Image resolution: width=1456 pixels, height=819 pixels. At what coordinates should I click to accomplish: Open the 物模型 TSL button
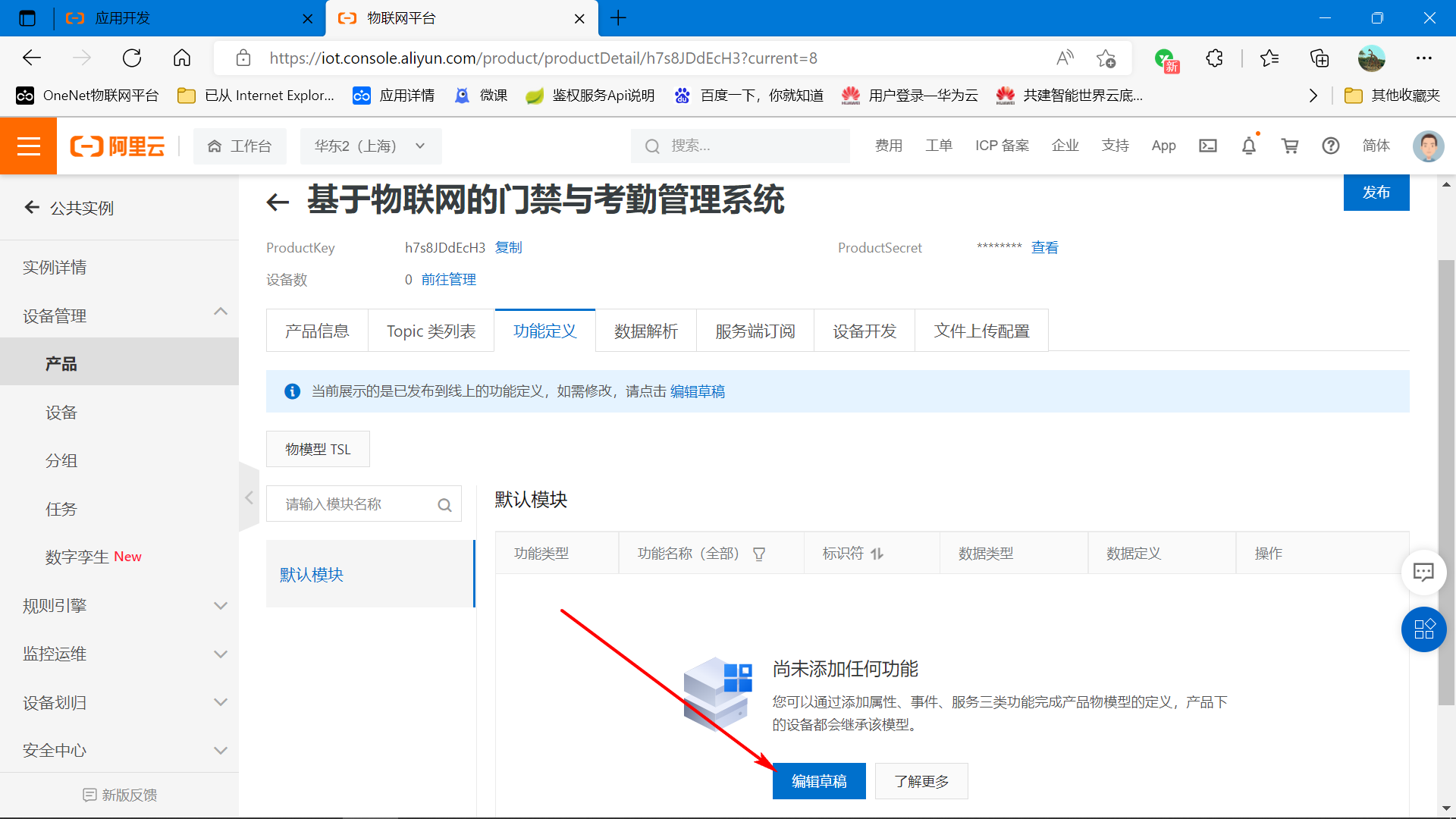point(318,449)
